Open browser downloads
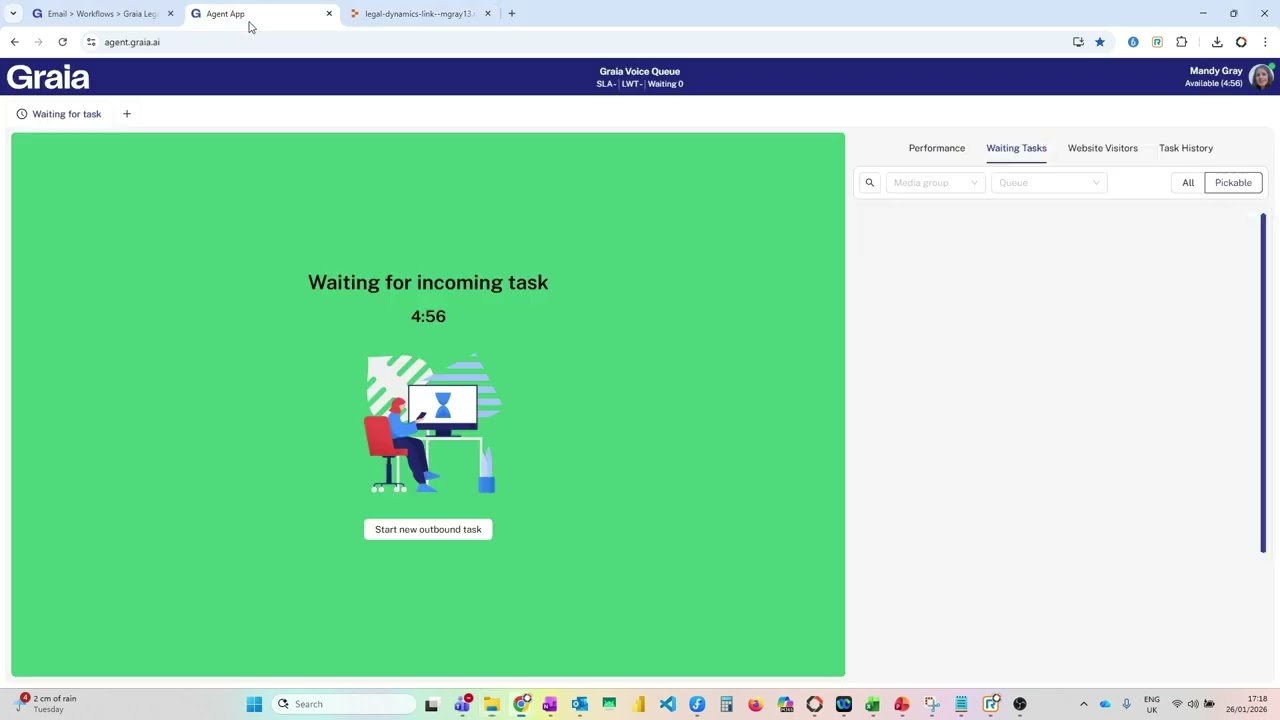The height and width of the screenshot is (720, 1280). [x=1217, y=42]
